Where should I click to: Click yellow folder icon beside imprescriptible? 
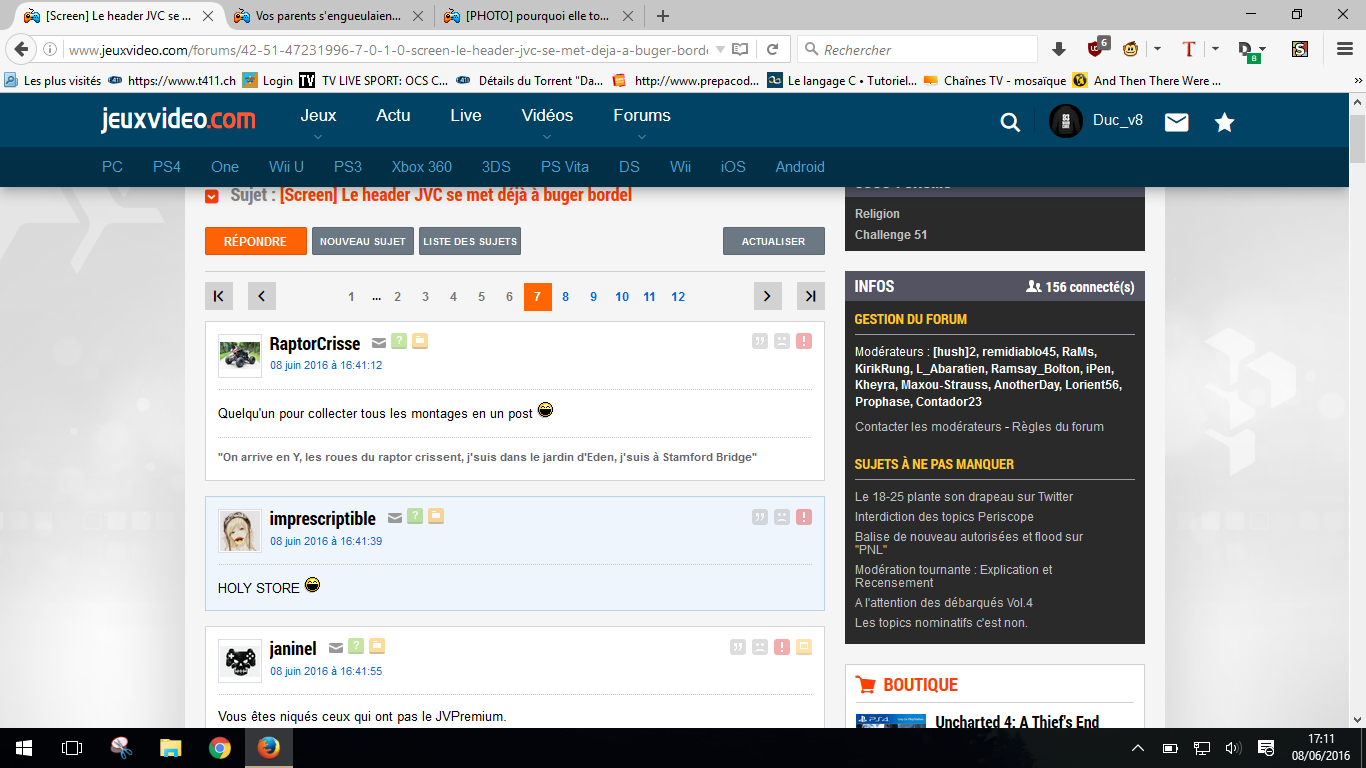point(436,516)
